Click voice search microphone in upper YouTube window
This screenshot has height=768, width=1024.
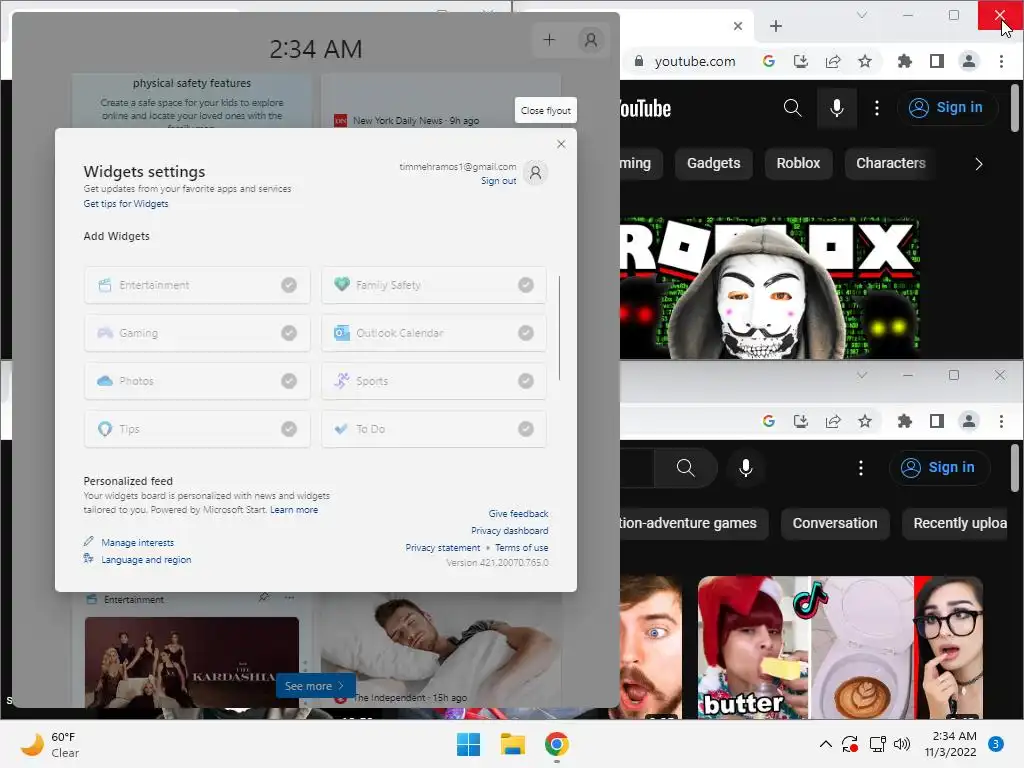click(837, 108)
